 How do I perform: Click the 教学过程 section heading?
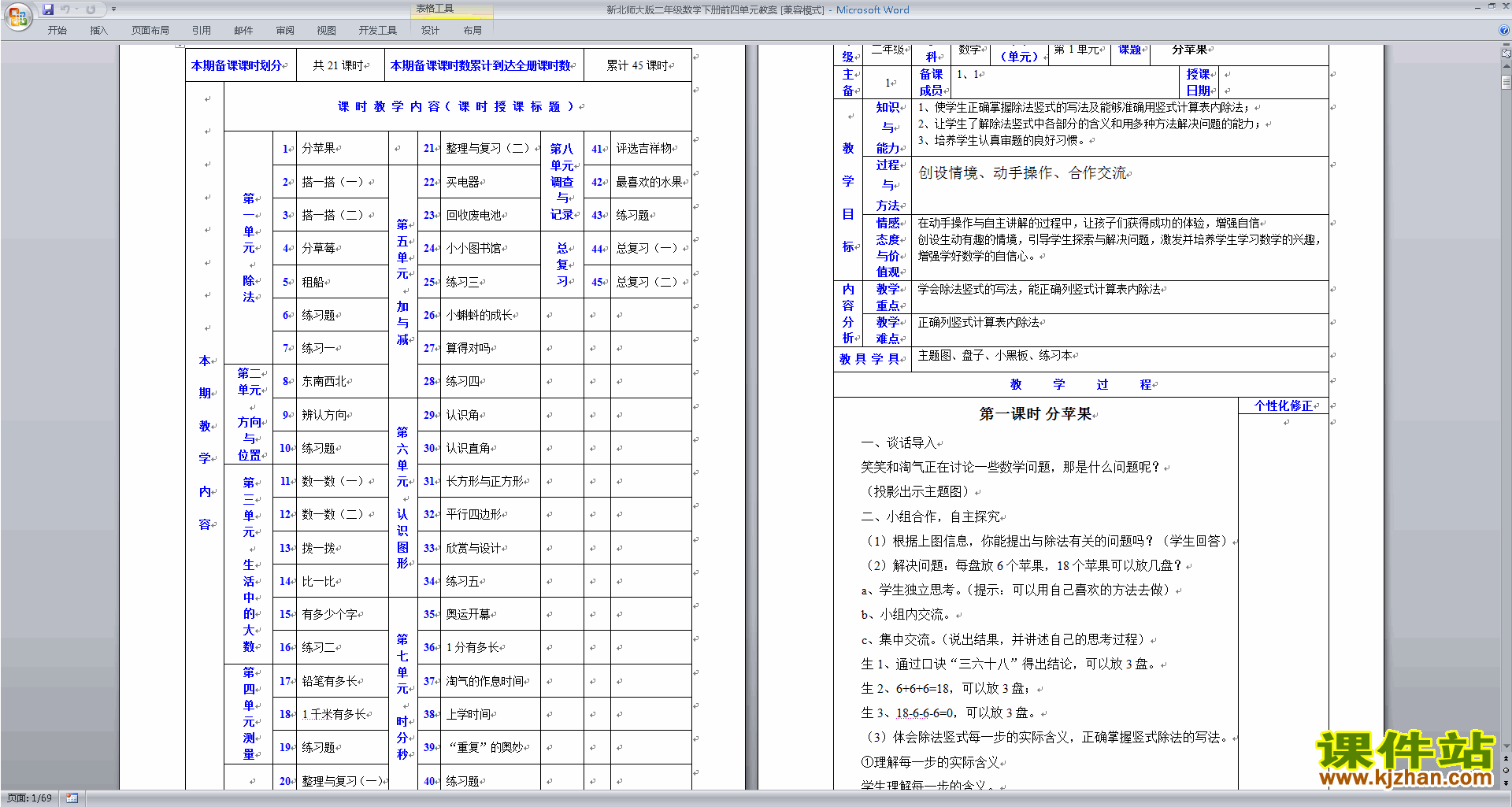(1081, 384)
